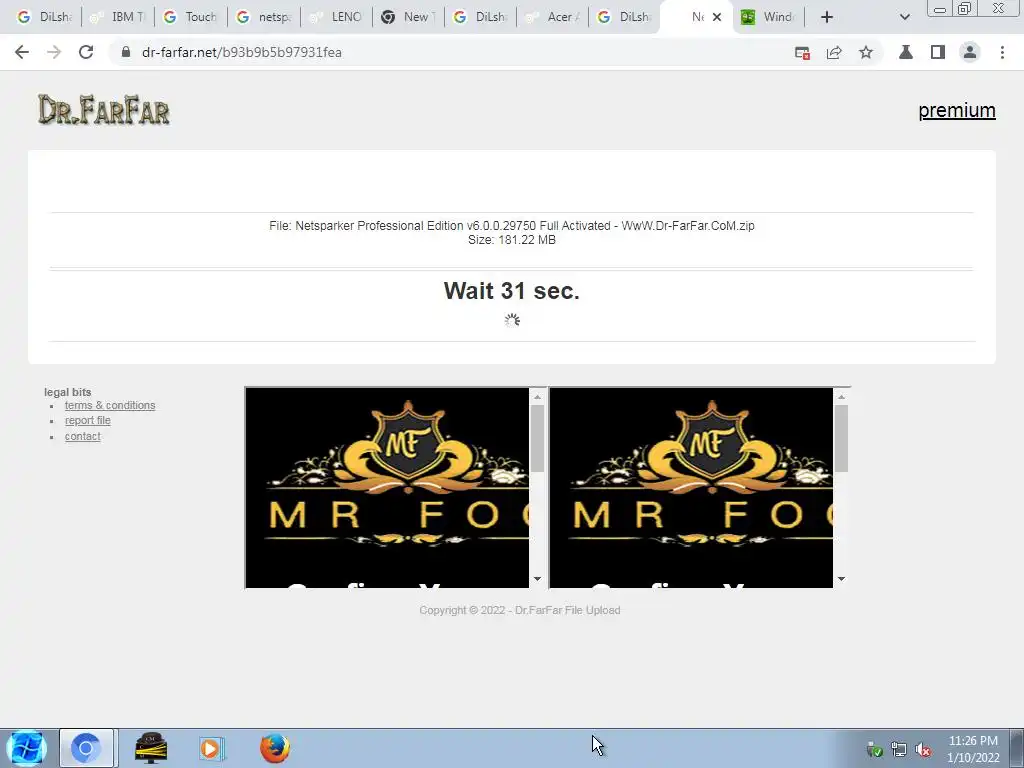Click the left MR FOO ad banner
This screenshot has width=1024, height=768.
pos(387,487)
